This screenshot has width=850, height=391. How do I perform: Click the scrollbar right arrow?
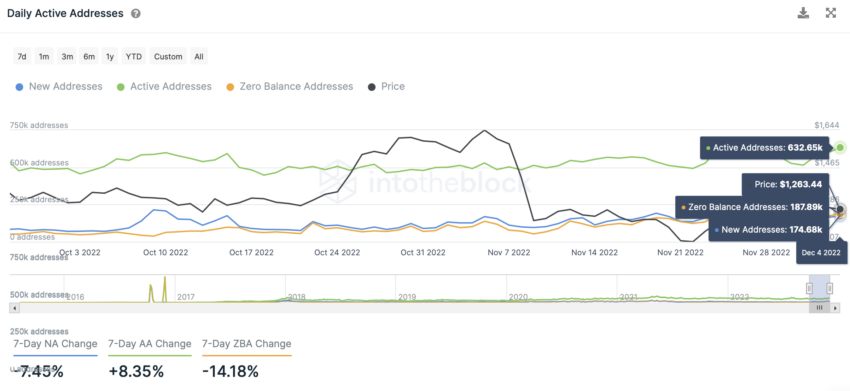coord(835,307)
